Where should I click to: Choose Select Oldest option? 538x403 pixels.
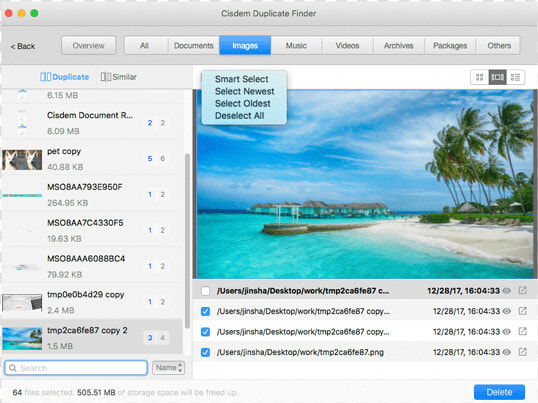pyautogui.click(x=243, y=104)
